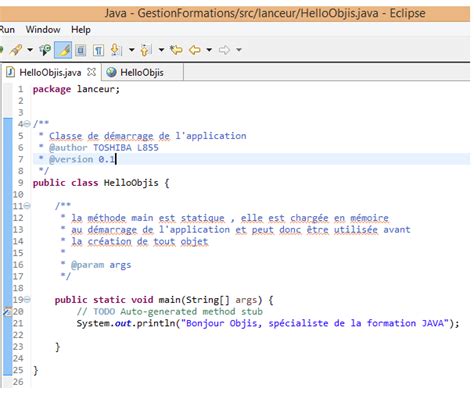
Task: Click the task marker icon at line 20
Action: [x=7, y=312]
